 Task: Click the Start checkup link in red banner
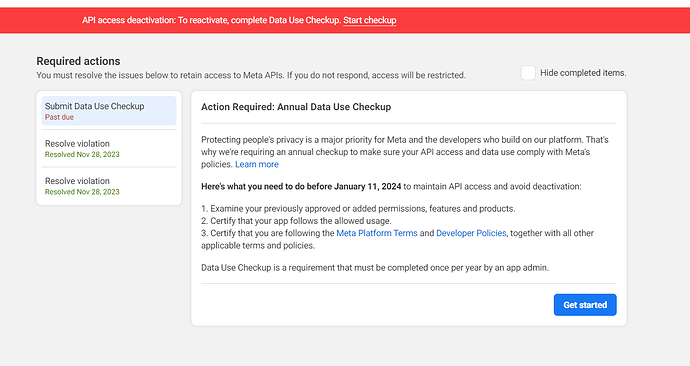[x=370, y=20]
